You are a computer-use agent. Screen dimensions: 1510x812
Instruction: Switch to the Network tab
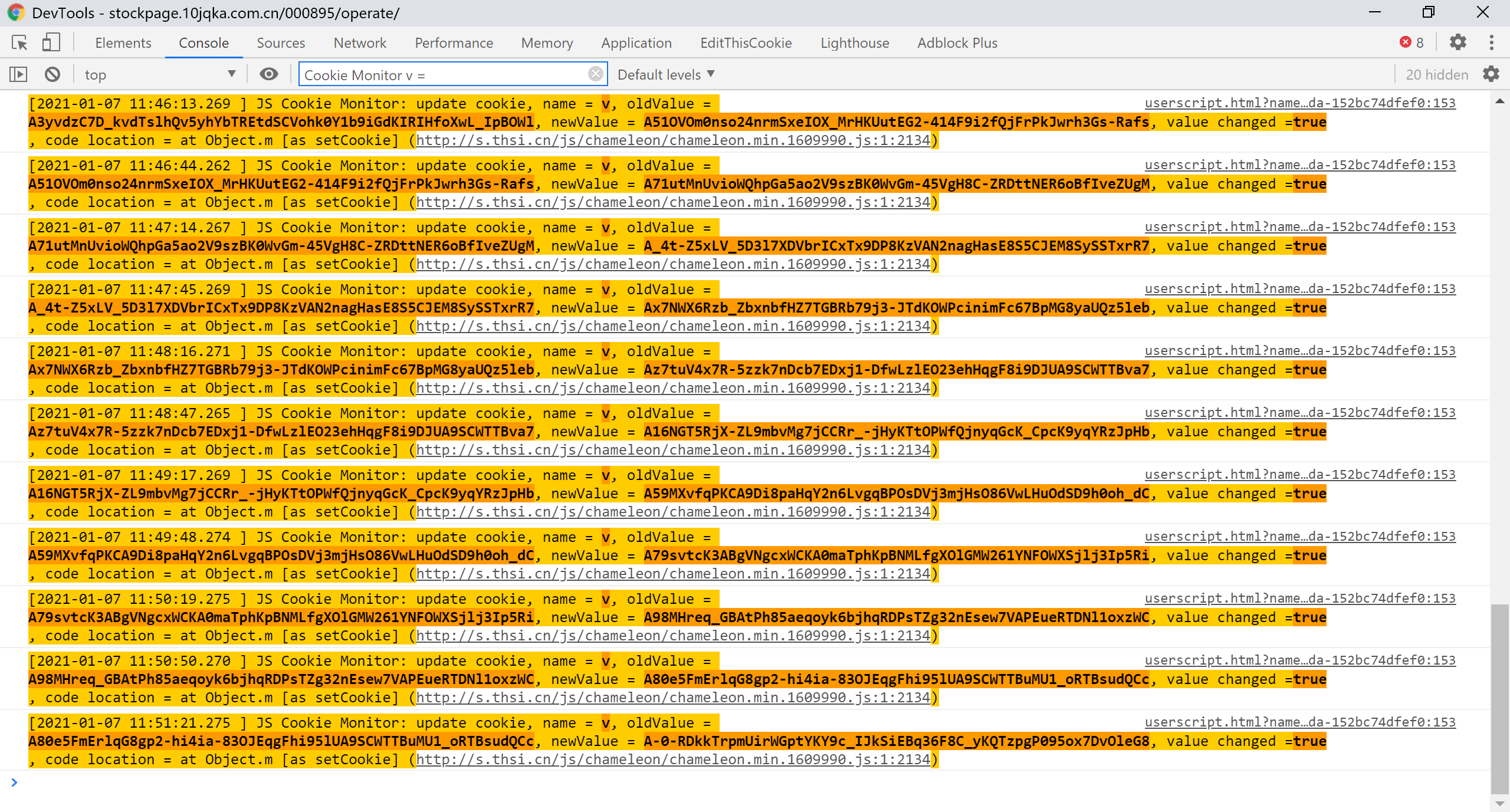pos(359,42)
